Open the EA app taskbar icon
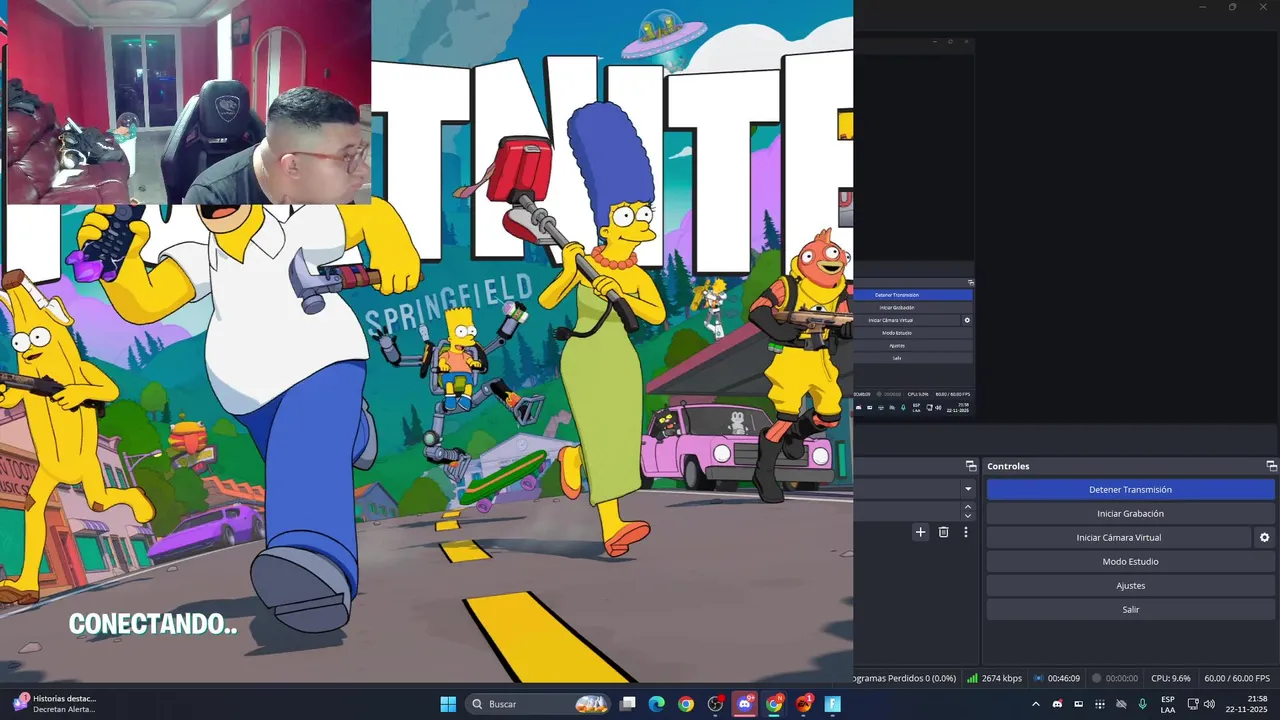The width and height of the screenshot is (1280, 720). (803, 704)
